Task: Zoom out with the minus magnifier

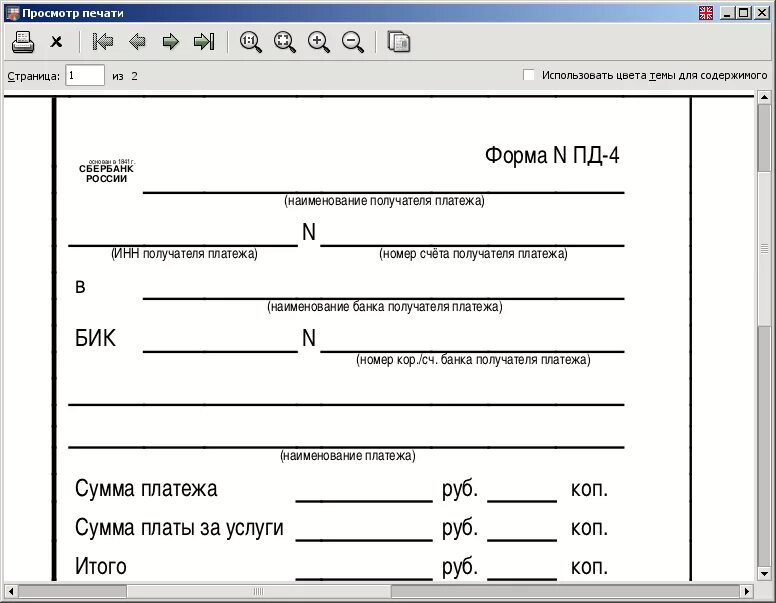Action: point(353,42)
